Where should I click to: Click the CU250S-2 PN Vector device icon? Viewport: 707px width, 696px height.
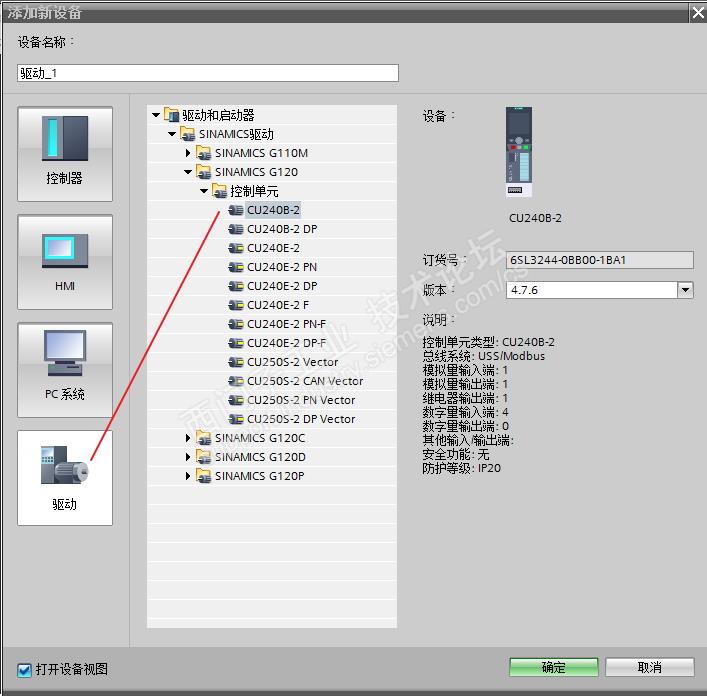click(x=236, y=400)
